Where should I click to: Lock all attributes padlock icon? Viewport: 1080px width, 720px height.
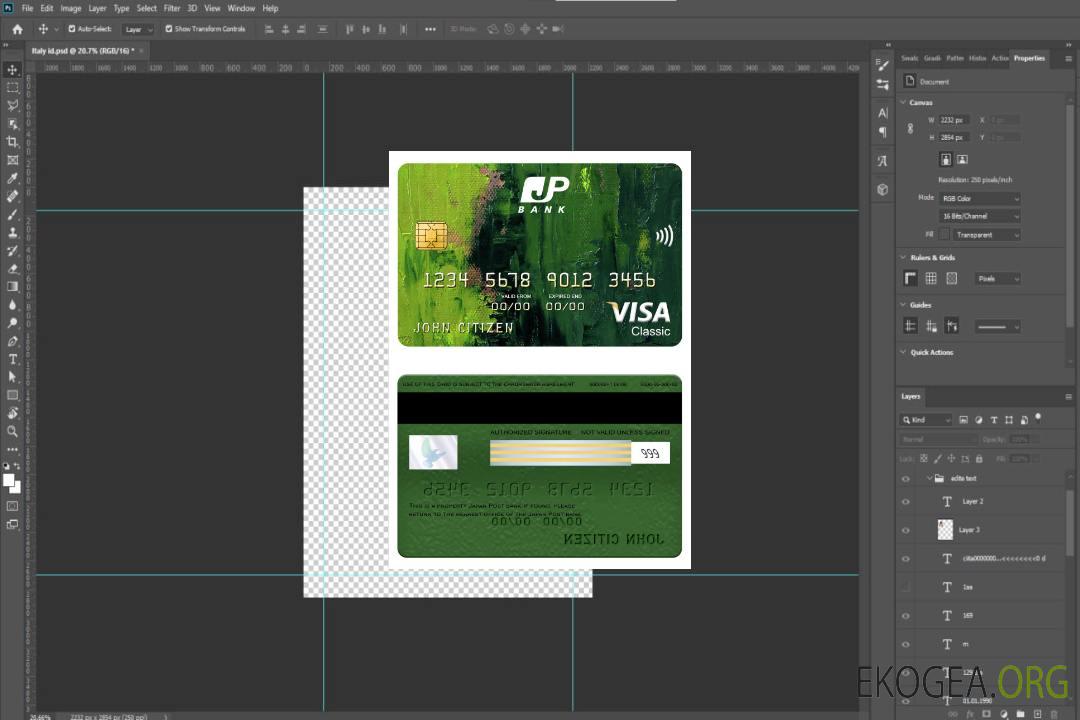(979, 458)
